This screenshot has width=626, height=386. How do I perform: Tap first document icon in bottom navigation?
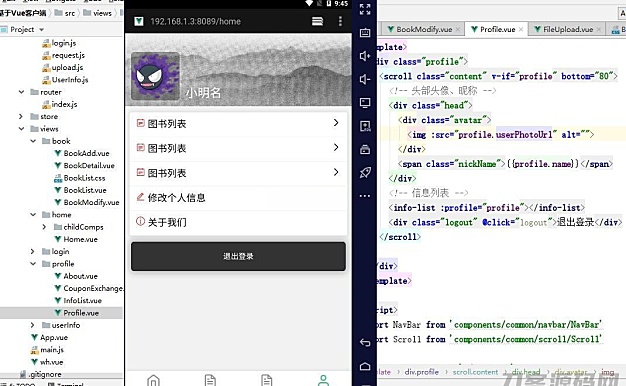click(x=210, y=380)
